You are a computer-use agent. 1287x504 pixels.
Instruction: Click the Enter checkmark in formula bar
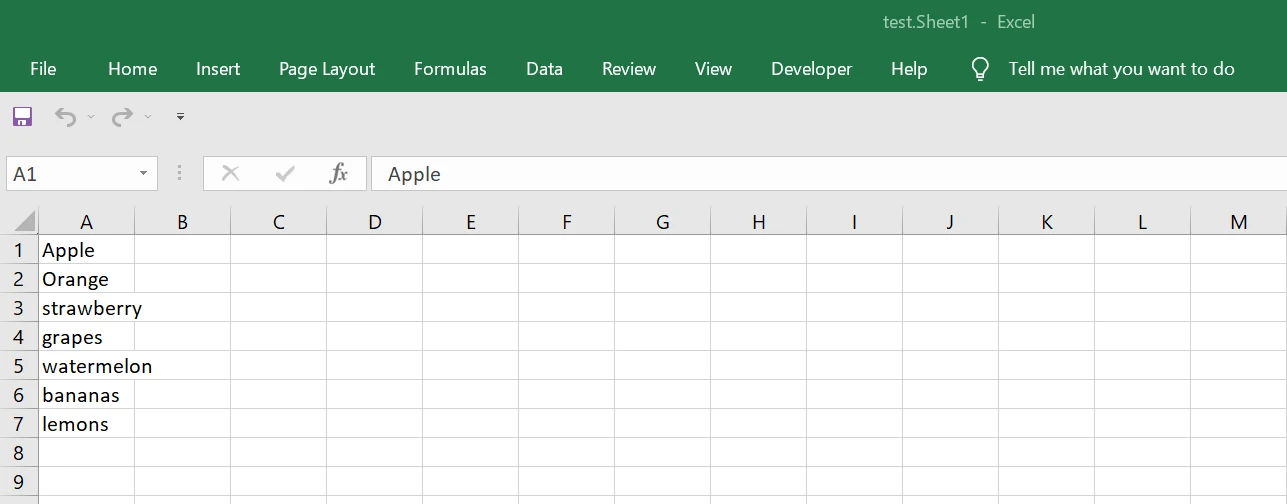coord(285,174)
